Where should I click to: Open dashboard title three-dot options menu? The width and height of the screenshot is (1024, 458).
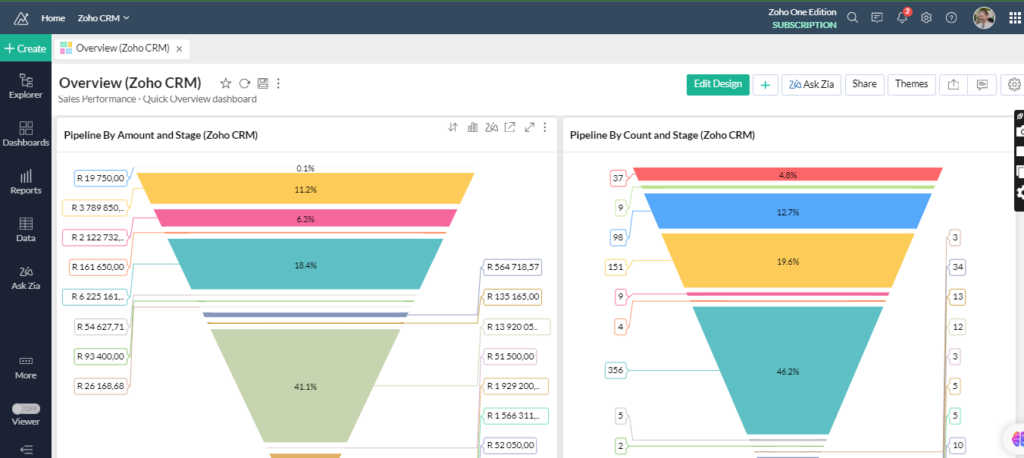279,83
